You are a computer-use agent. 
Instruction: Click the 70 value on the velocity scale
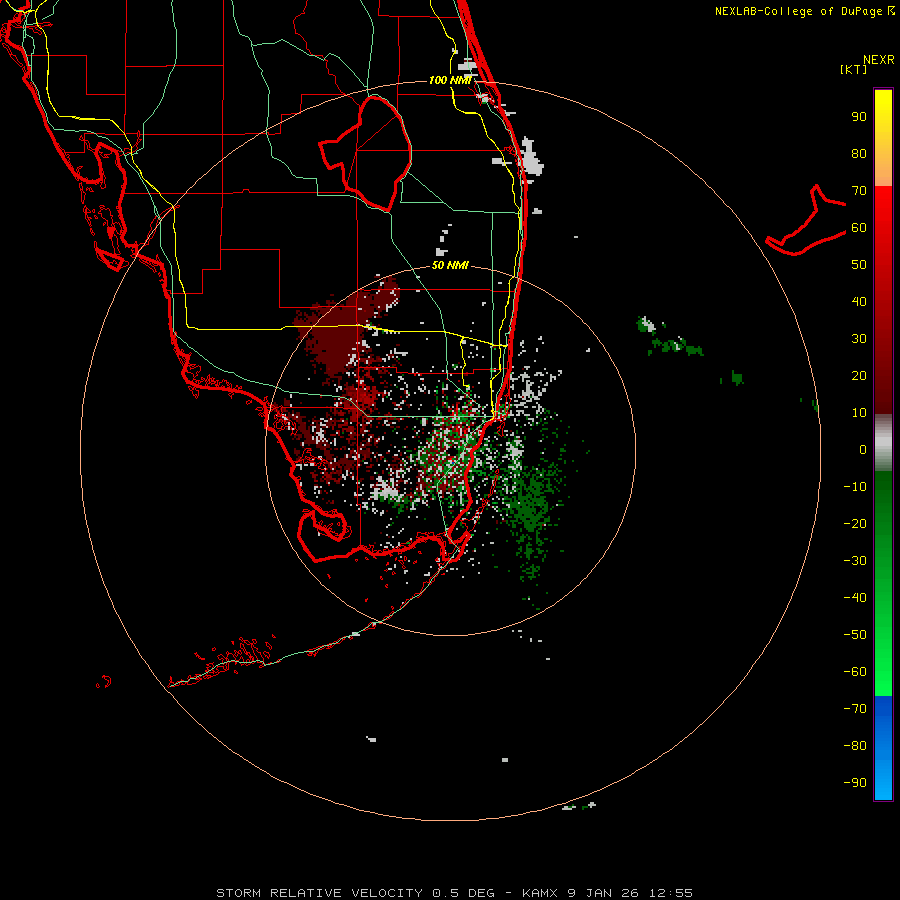pyautogui.click(x=859, y=191)
